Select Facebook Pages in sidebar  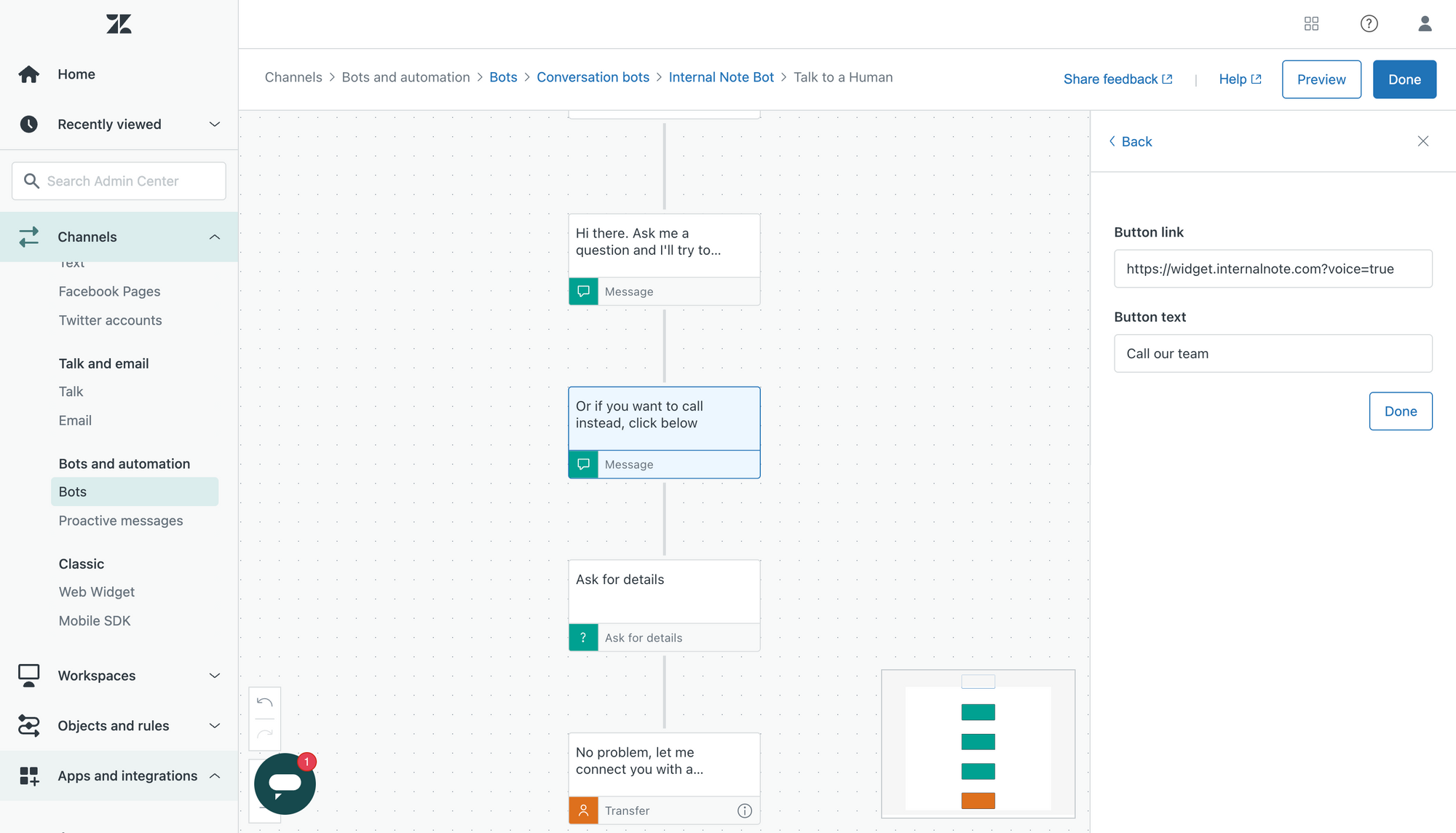[x=109, y=291]
